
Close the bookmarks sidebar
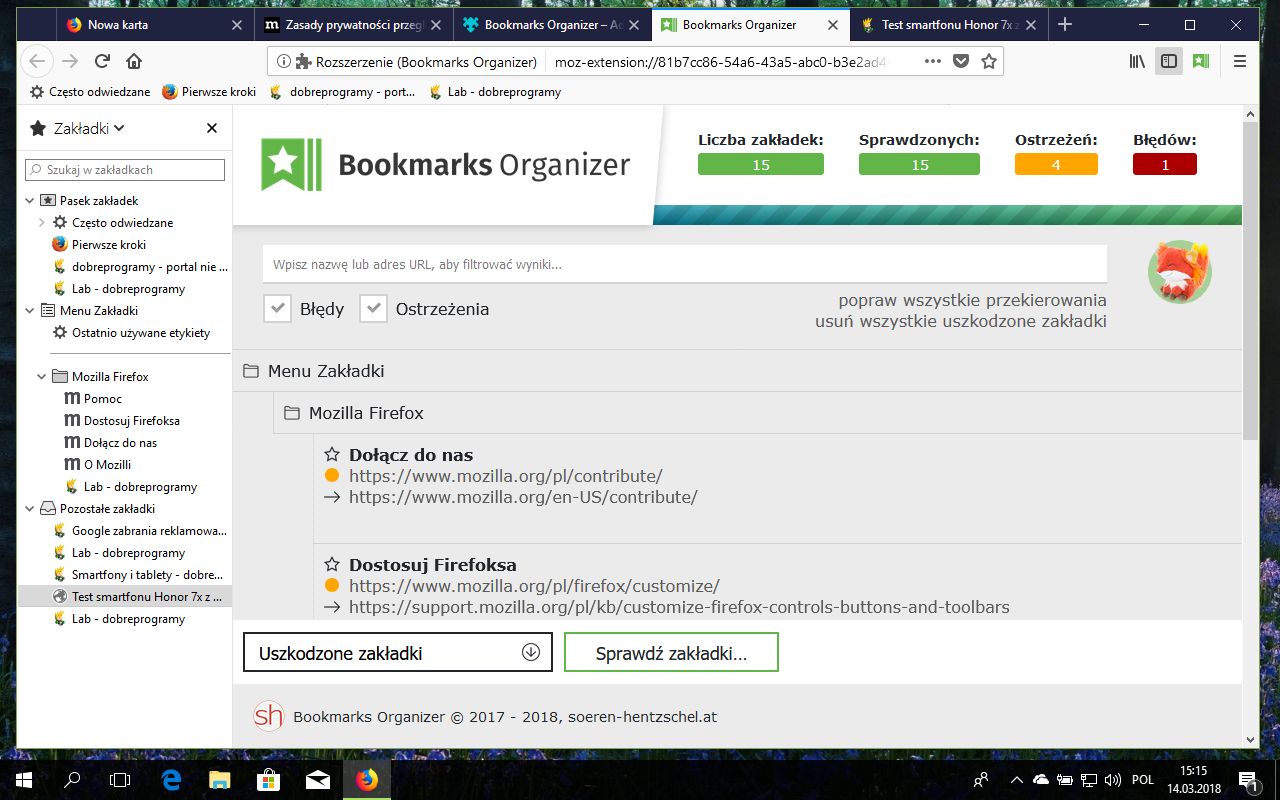point(212,128)
